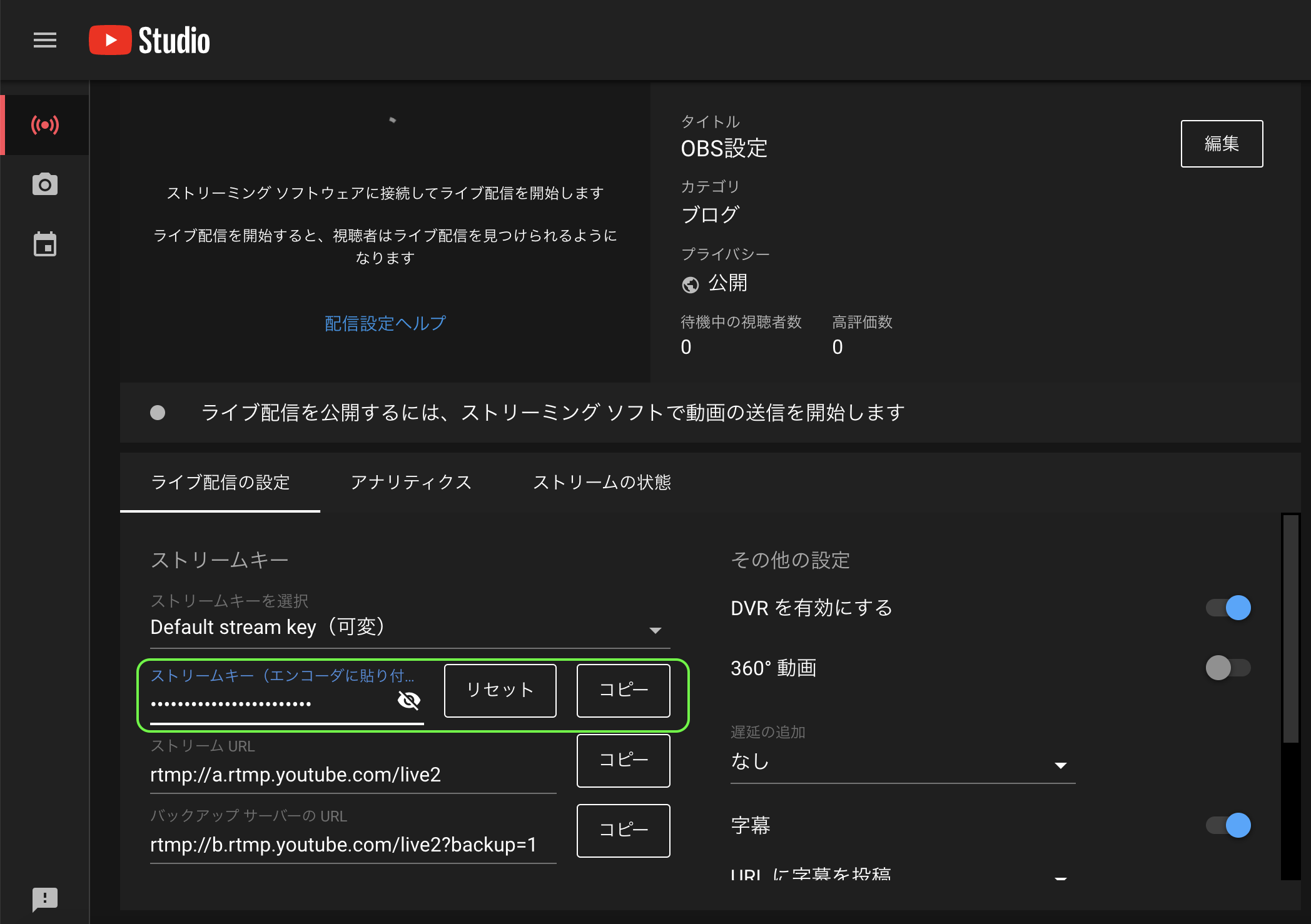The height and width of the screenshot is (924, 1311).
Task: Click the ブログ category text
Action: click(x=710, y=214)
